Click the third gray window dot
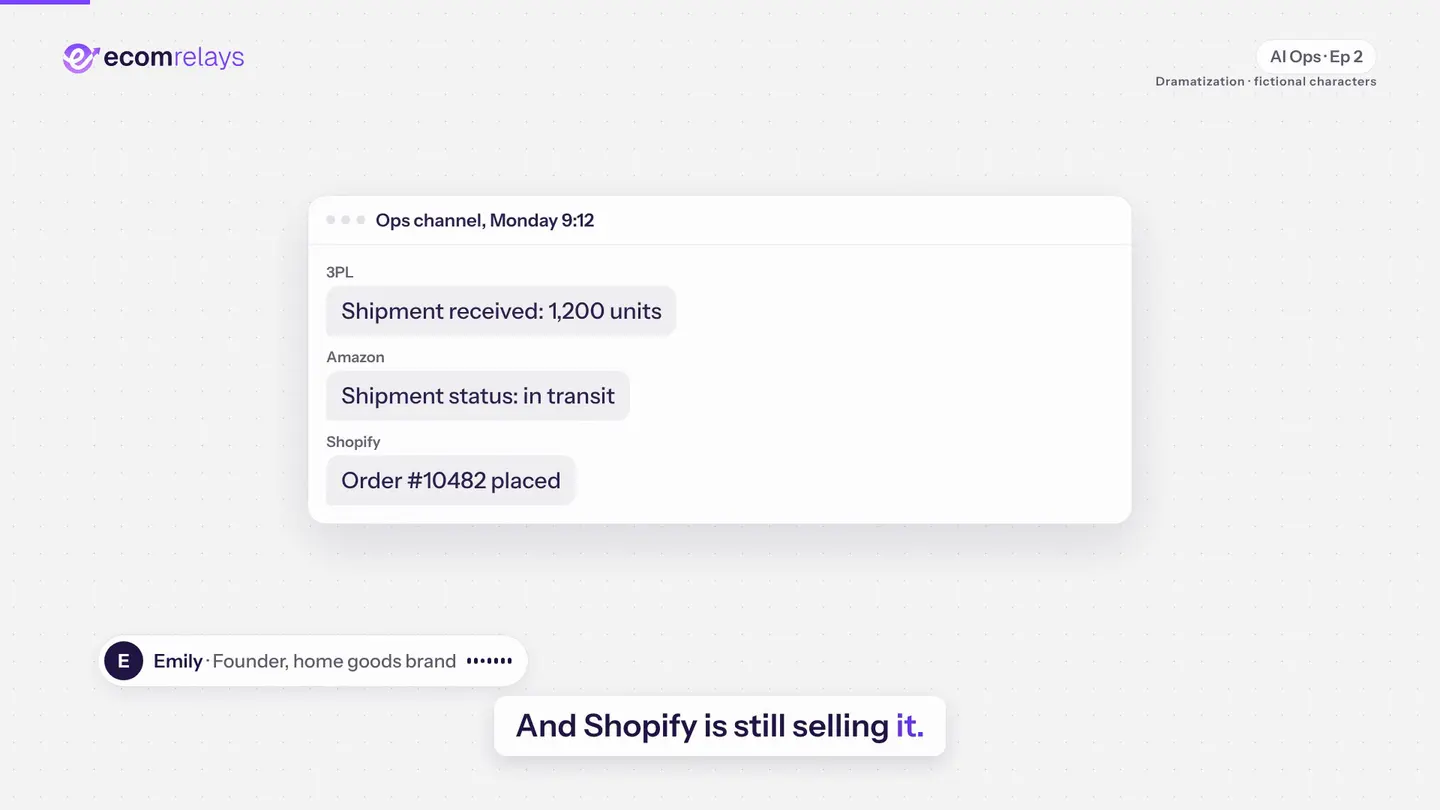 coord(361,220)
